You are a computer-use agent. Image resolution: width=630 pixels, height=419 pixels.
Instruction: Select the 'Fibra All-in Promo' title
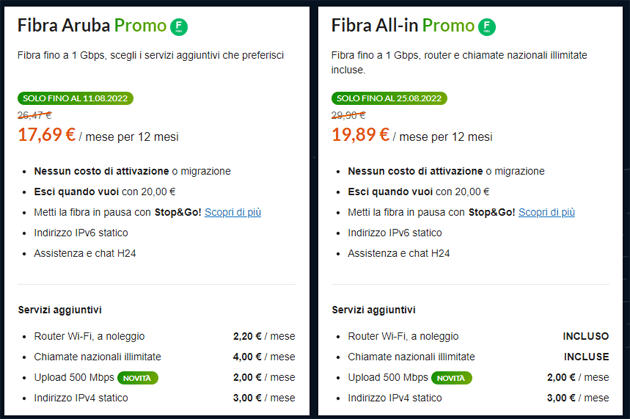pyautogui.click(x=398, y=25)
